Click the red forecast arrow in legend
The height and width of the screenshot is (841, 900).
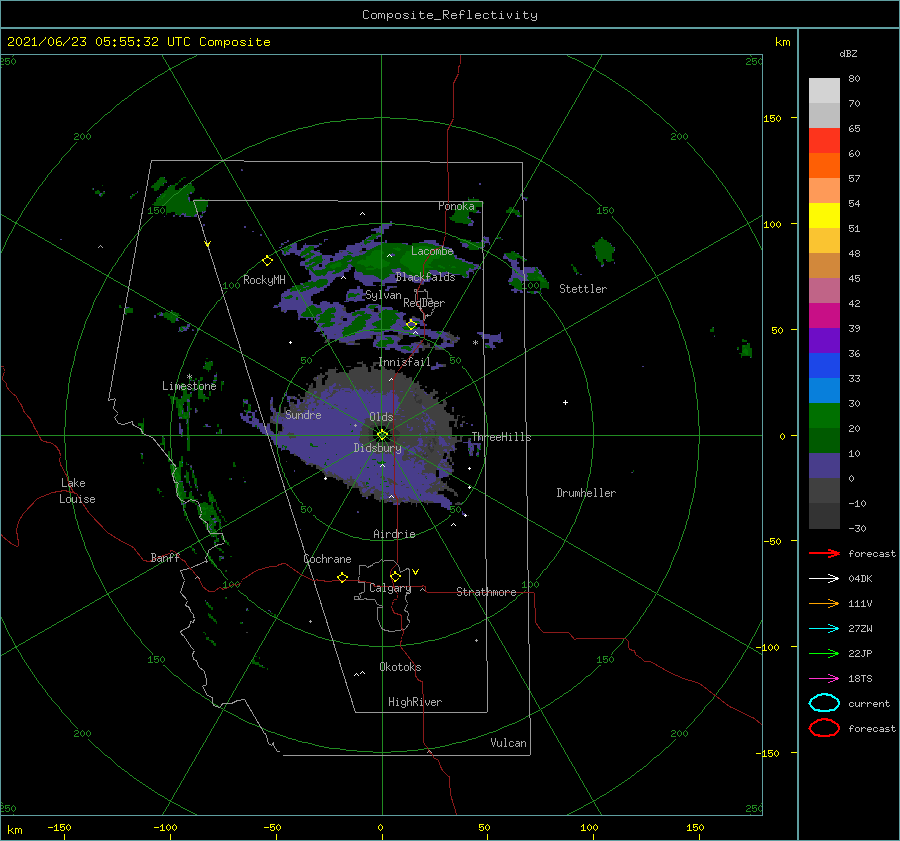824,553
